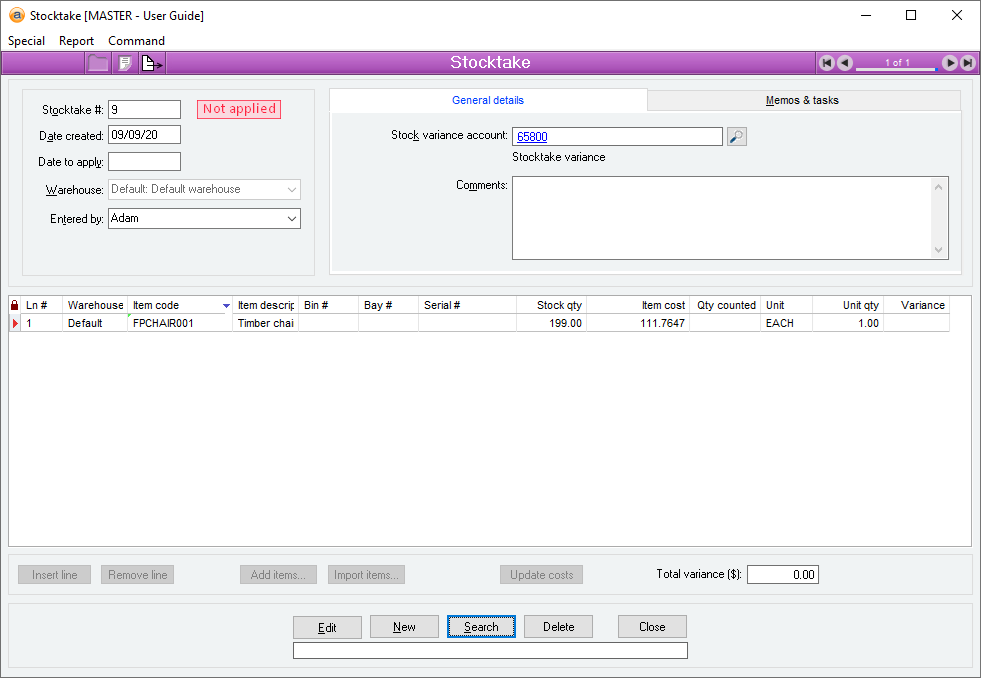The width and height of the screenshot is (981, 678).
Task: Go to the next record
Action: 950,63
